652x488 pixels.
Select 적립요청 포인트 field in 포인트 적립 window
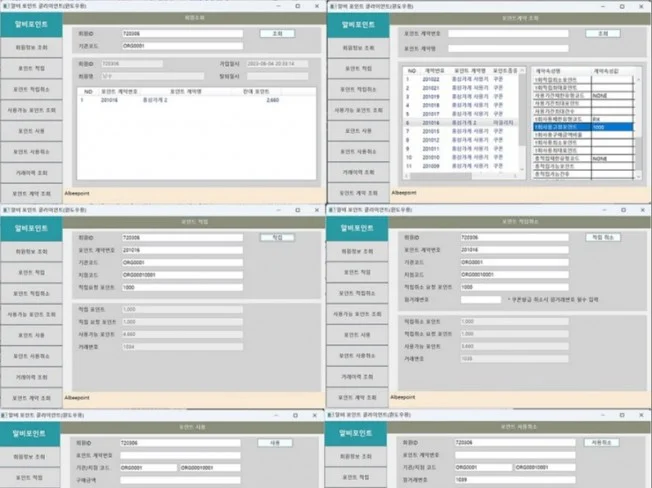pos(180,286)
